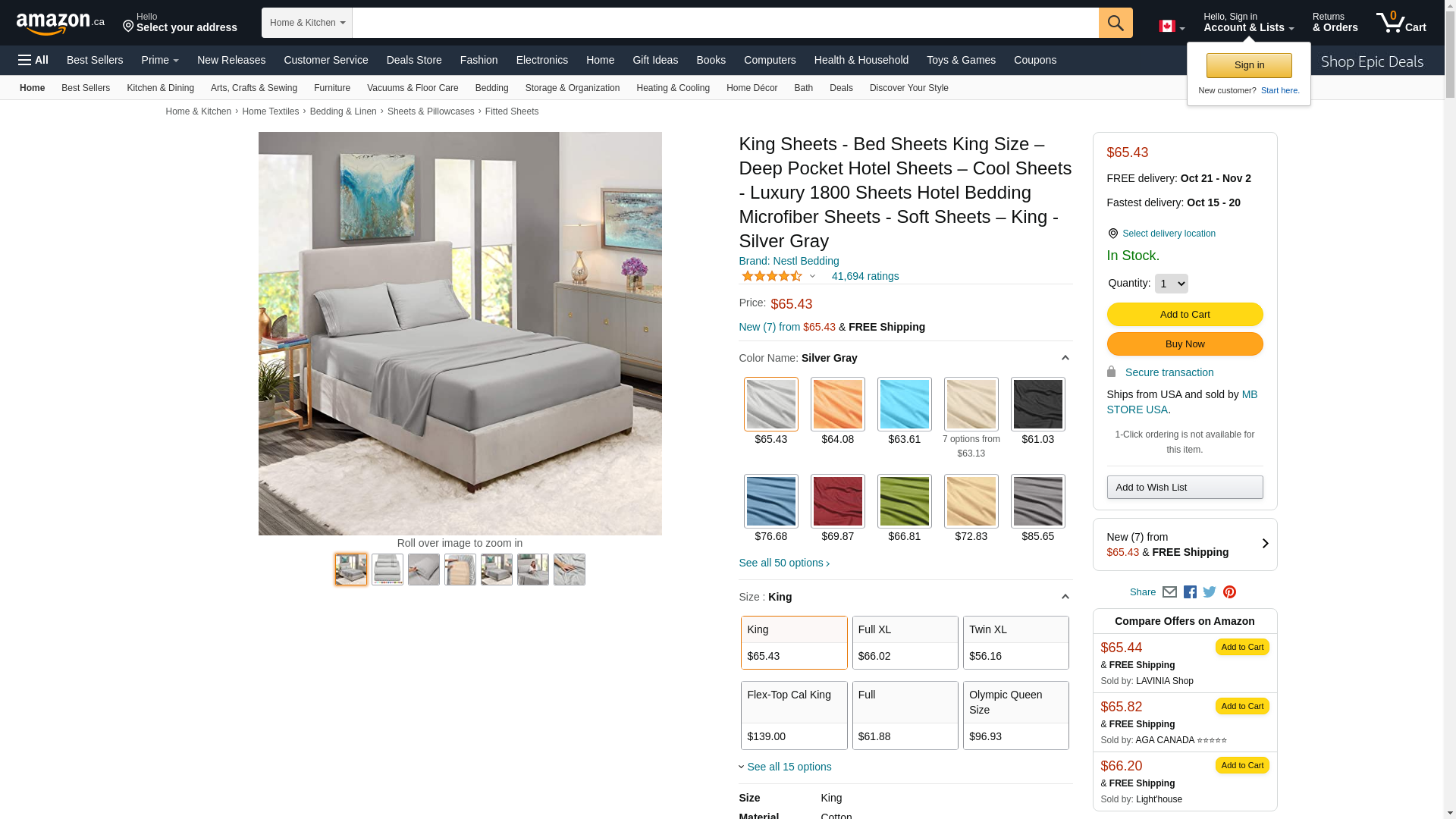Open the Quantity dropdown
The image size is (1456, 819).
click(1171, 284)
